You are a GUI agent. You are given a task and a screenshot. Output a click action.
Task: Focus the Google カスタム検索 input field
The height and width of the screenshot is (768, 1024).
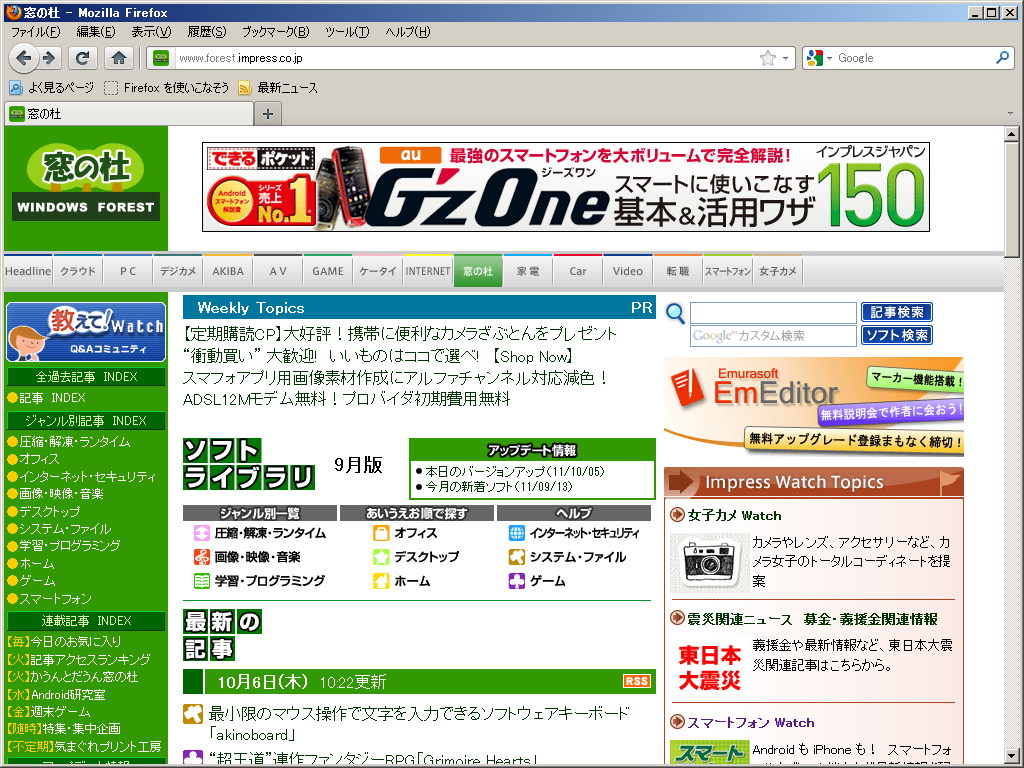(x=773, y=336)
